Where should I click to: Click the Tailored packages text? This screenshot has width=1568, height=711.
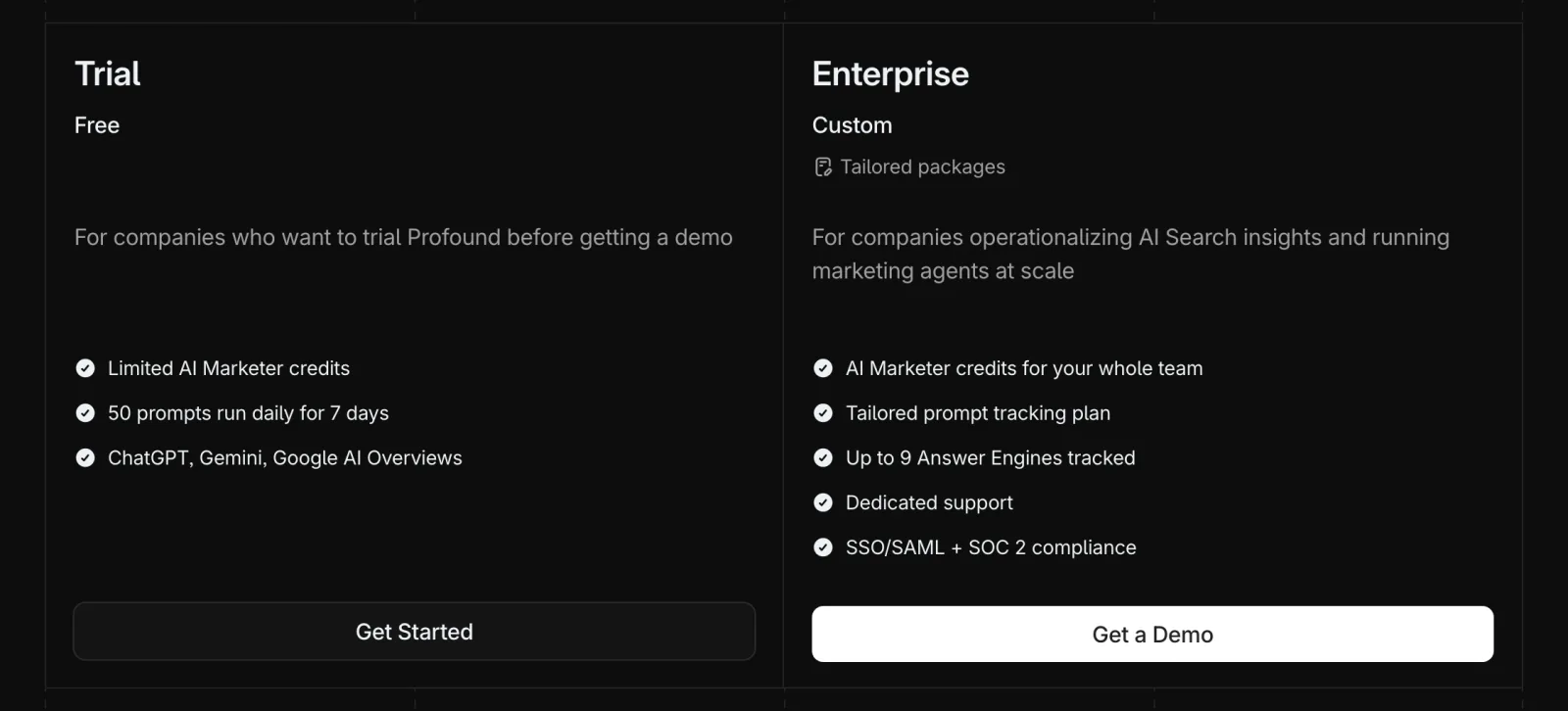923,167
